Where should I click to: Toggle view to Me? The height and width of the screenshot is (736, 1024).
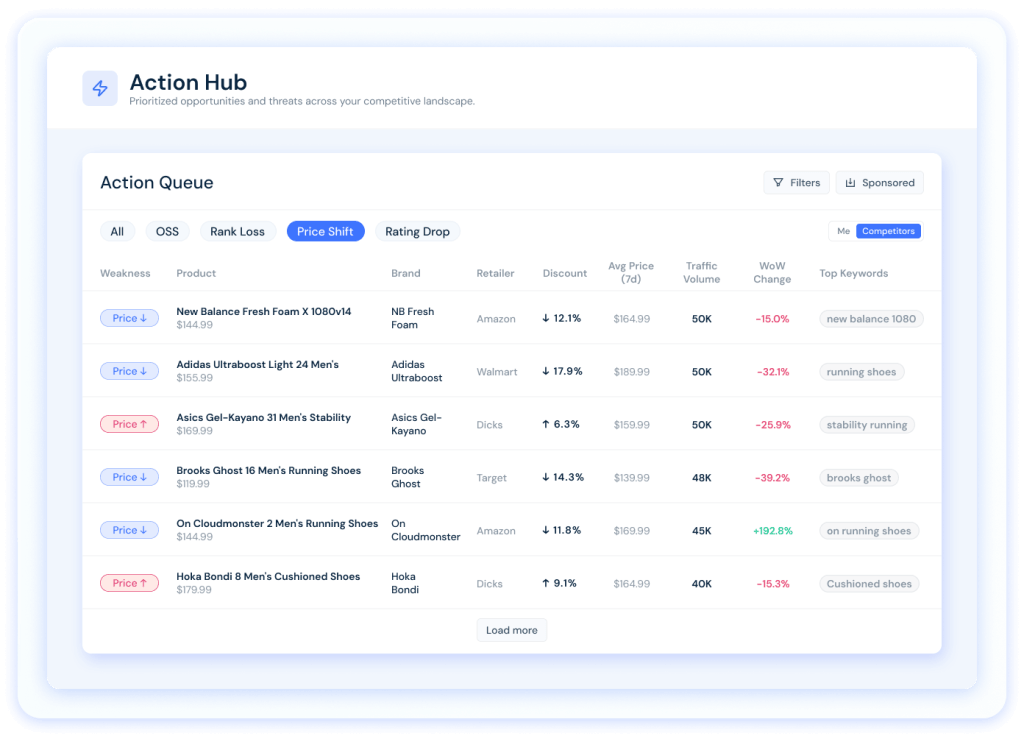click(x=843, y=231)
